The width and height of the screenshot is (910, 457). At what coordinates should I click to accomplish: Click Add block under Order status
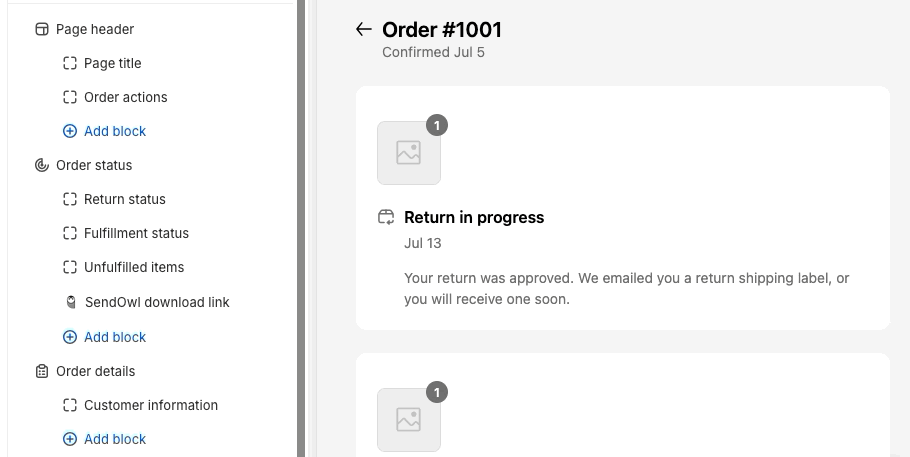coord(114,337)
